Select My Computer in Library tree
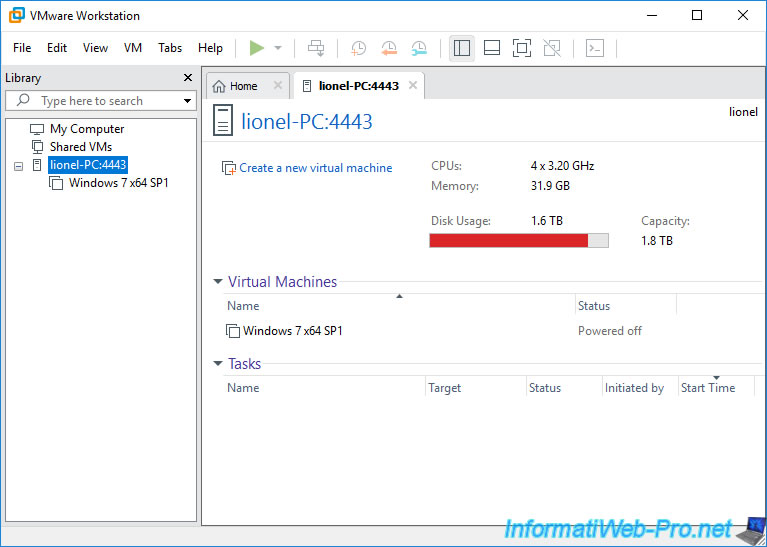Viewport: 767px width, 547px height. (x=87, y=129)
